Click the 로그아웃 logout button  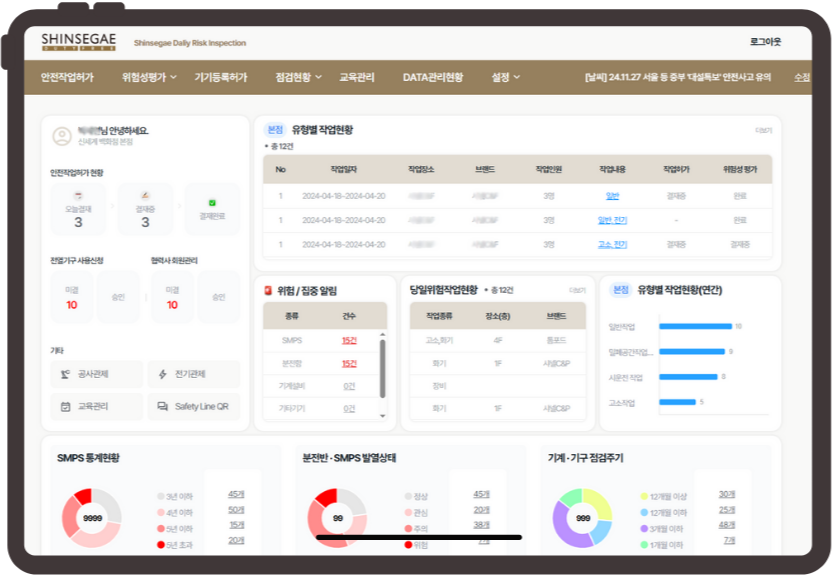pos(765,42)
